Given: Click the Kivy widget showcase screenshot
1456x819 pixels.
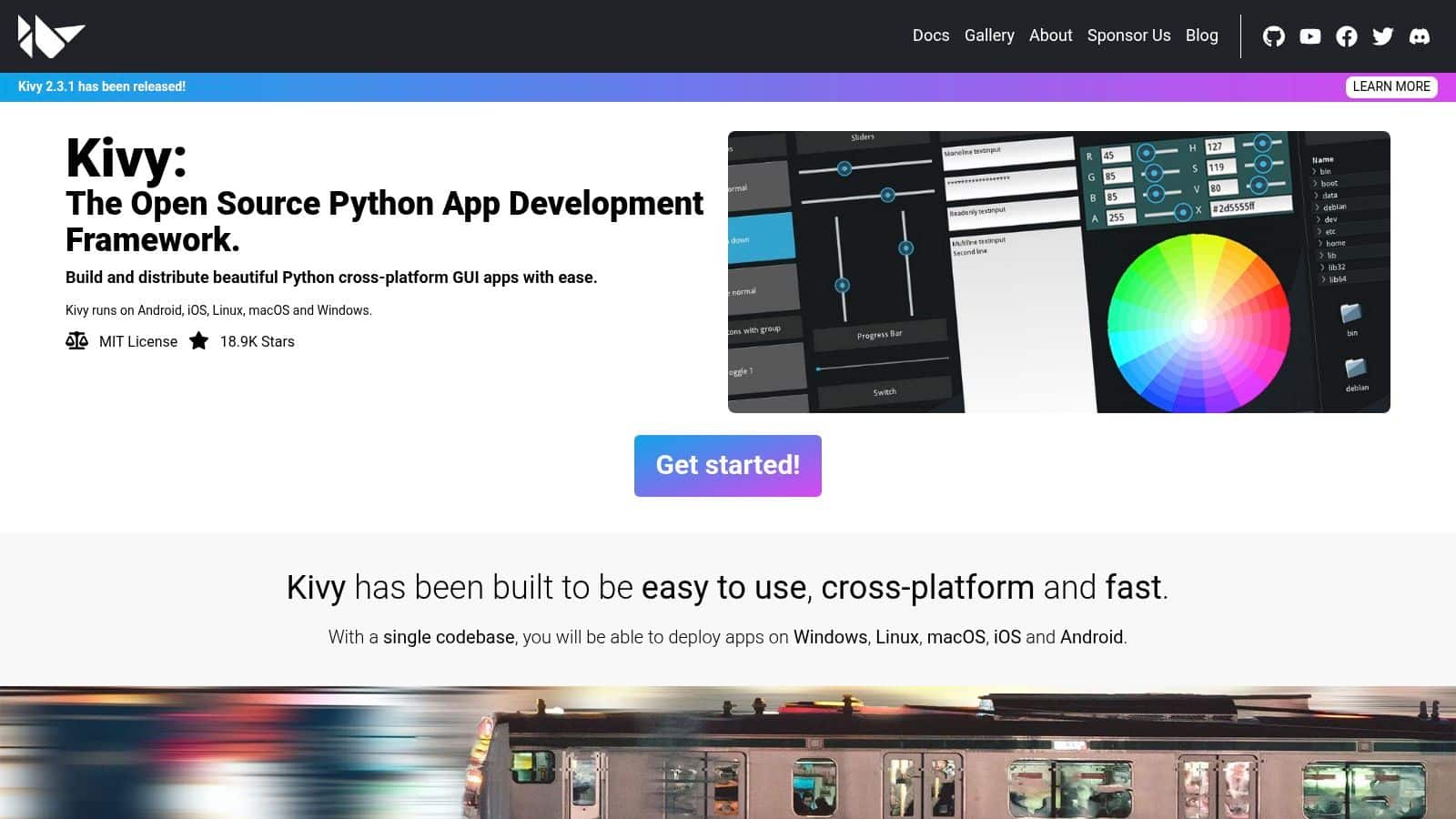Looking at the screenshot, I should click(x=1059, y=272).
